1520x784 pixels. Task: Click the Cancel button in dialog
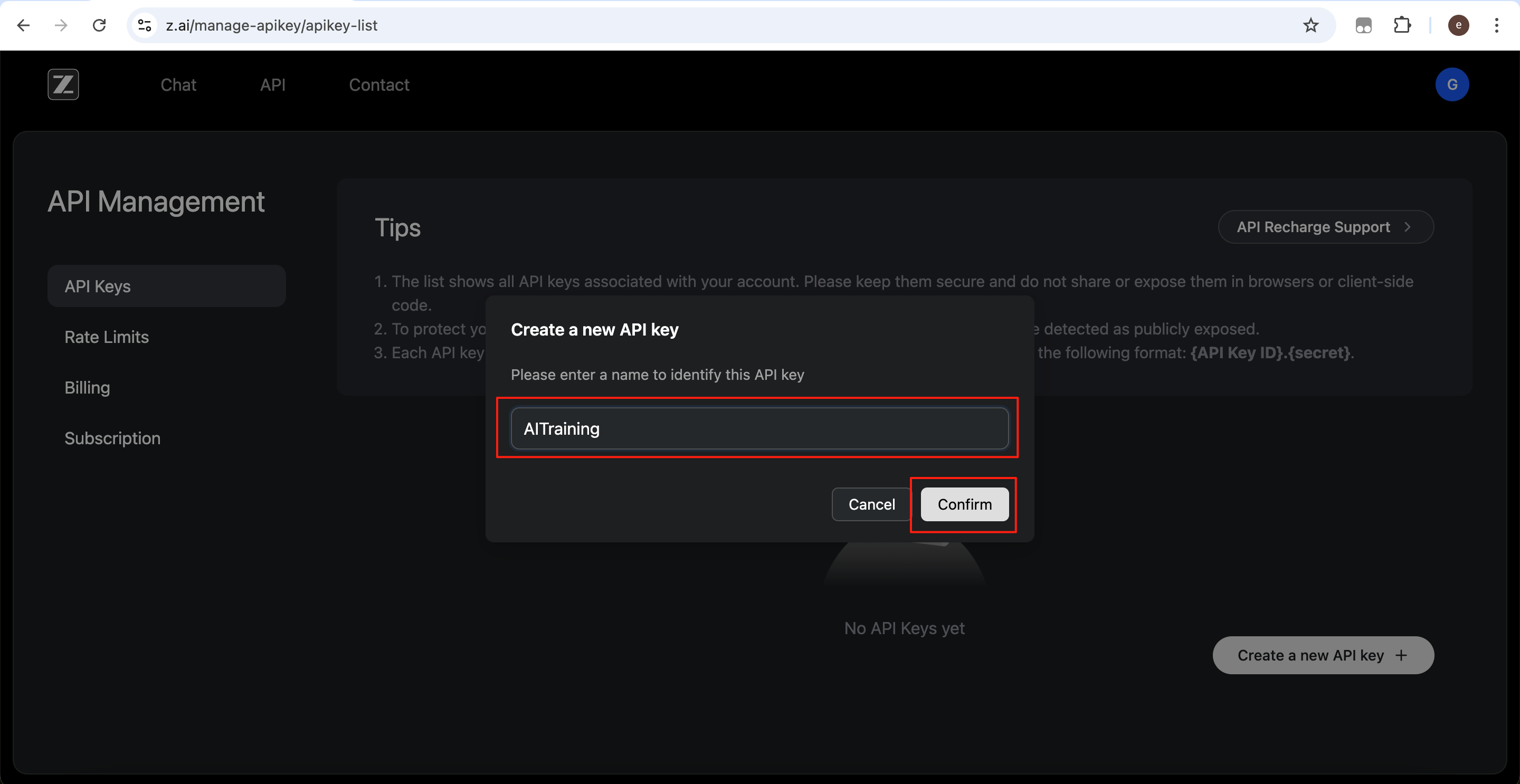click(871, 504)
